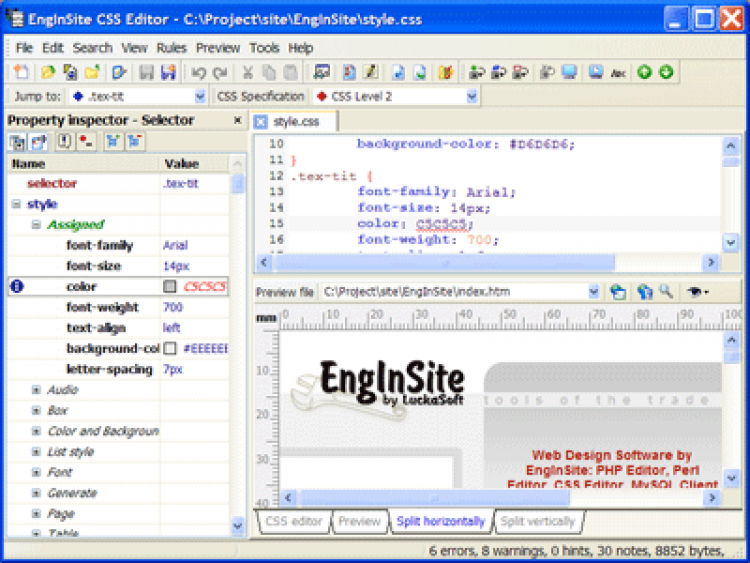Expand the Page category

(36, 514)
